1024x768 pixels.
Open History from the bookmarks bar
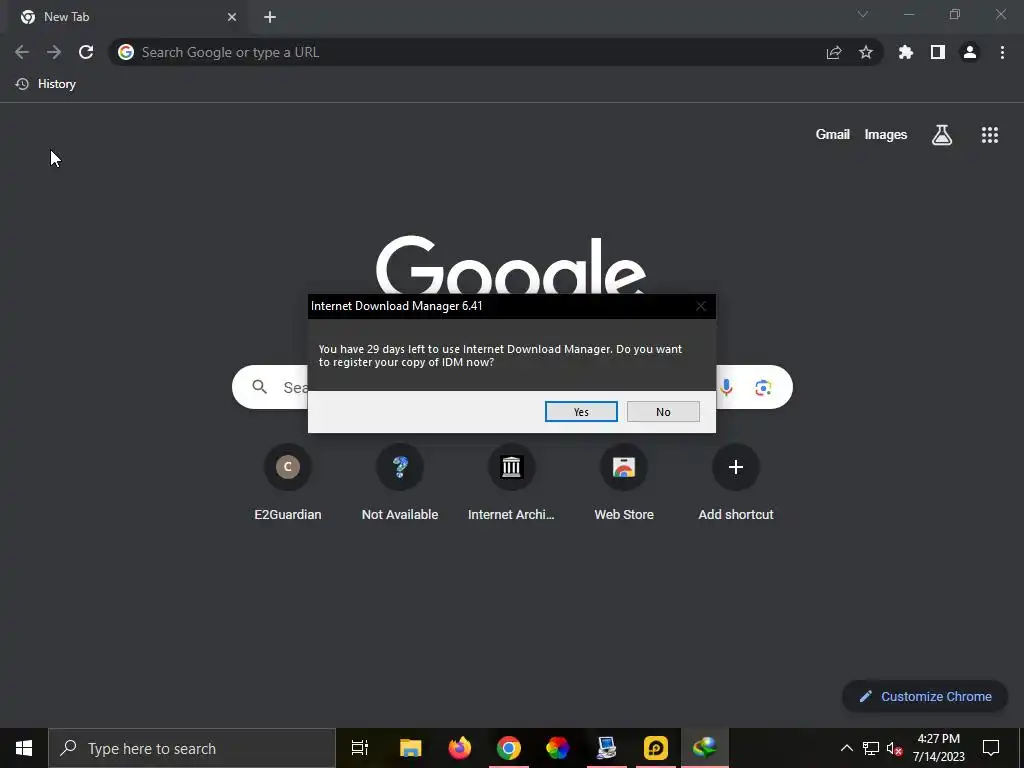tap(46, 84)
